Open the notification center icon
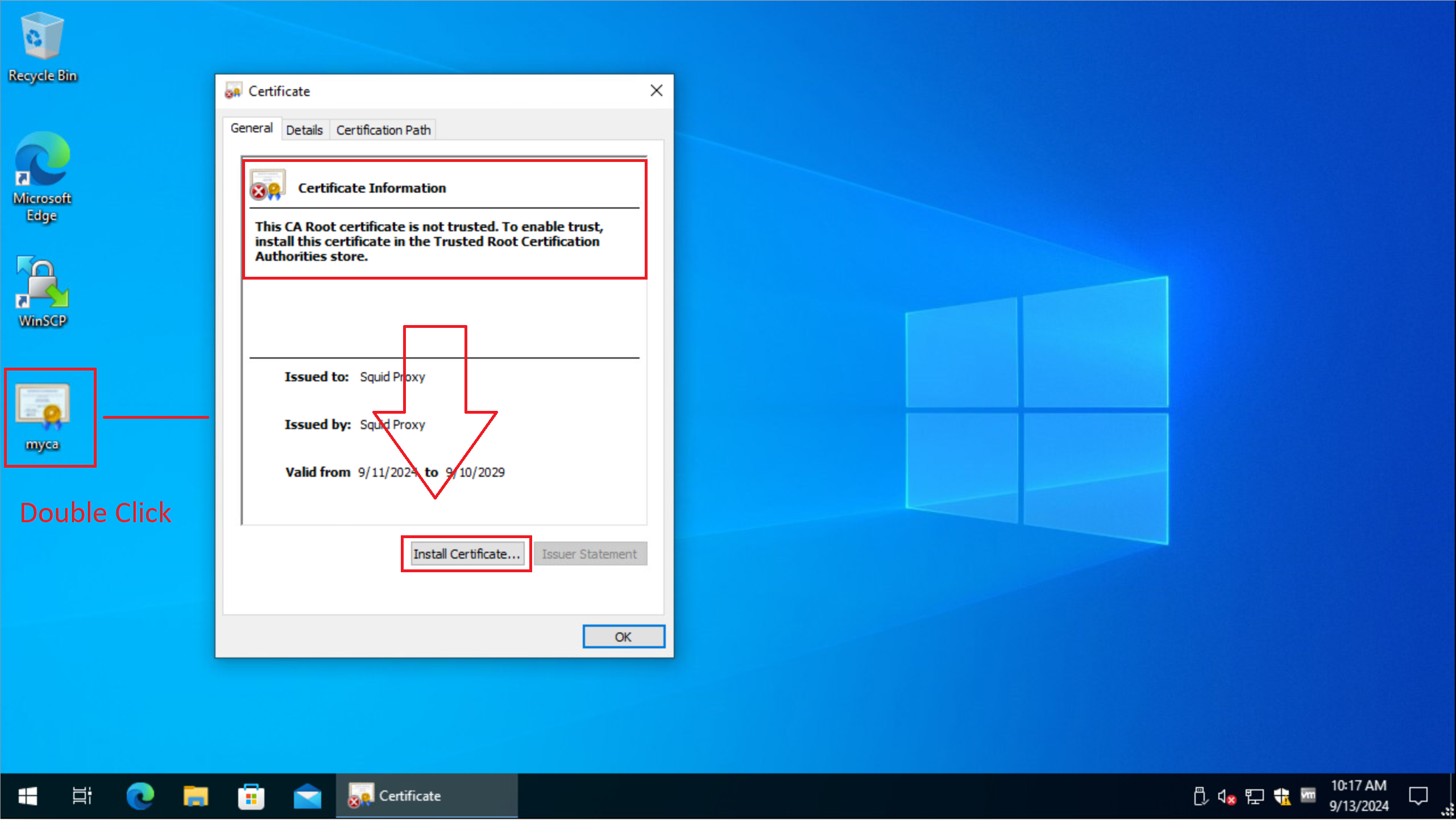 pyautogui.click(x=1418, y=796)
